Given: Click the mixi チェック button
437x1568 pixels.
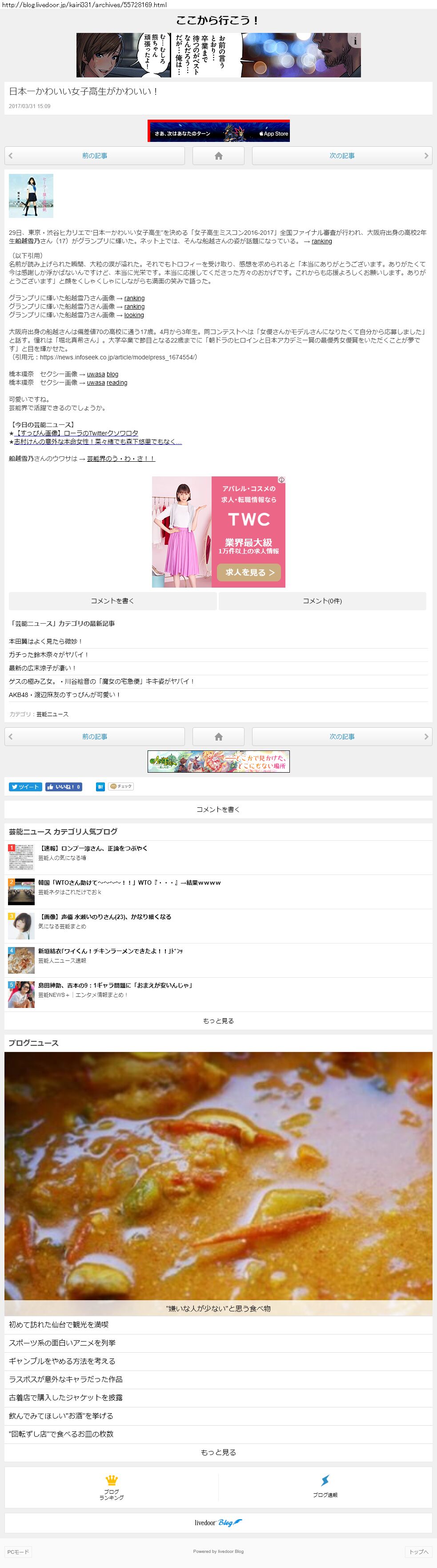Looking at the screenshot, I should point(120,786).
